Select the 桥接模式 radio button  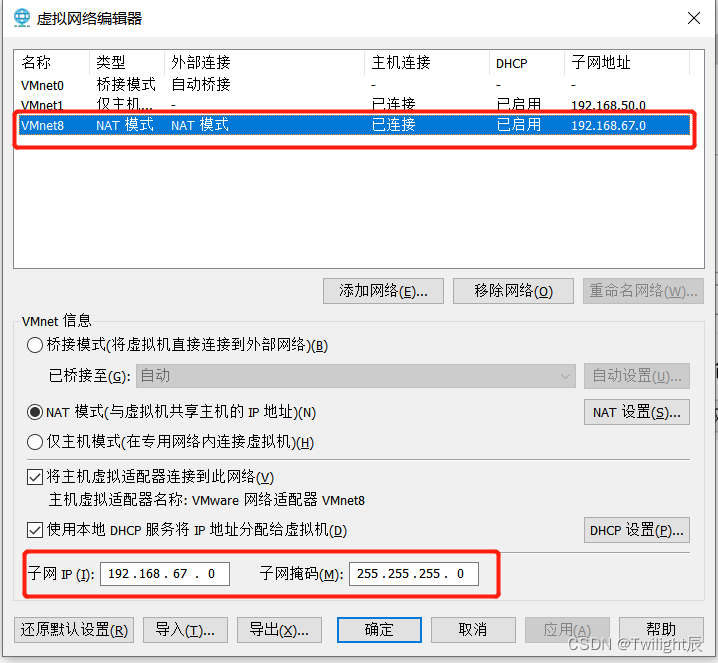35,345
